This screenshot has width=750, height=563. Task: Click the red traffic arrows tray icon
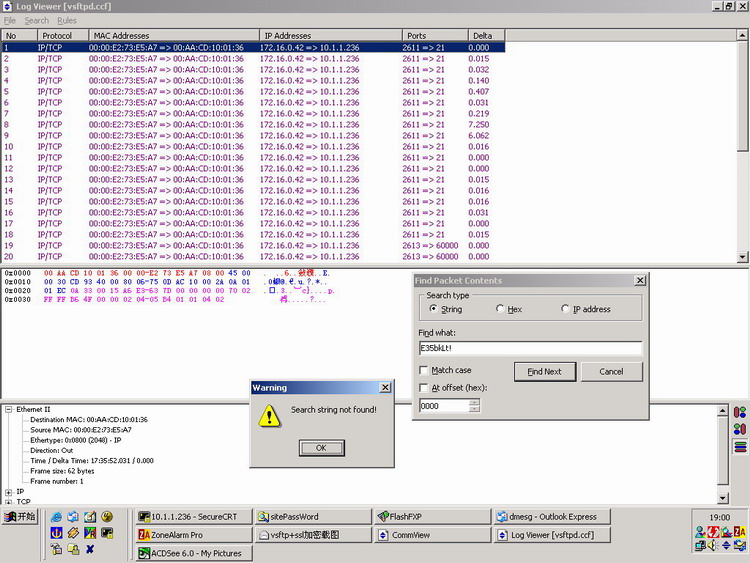pos(713,532)
